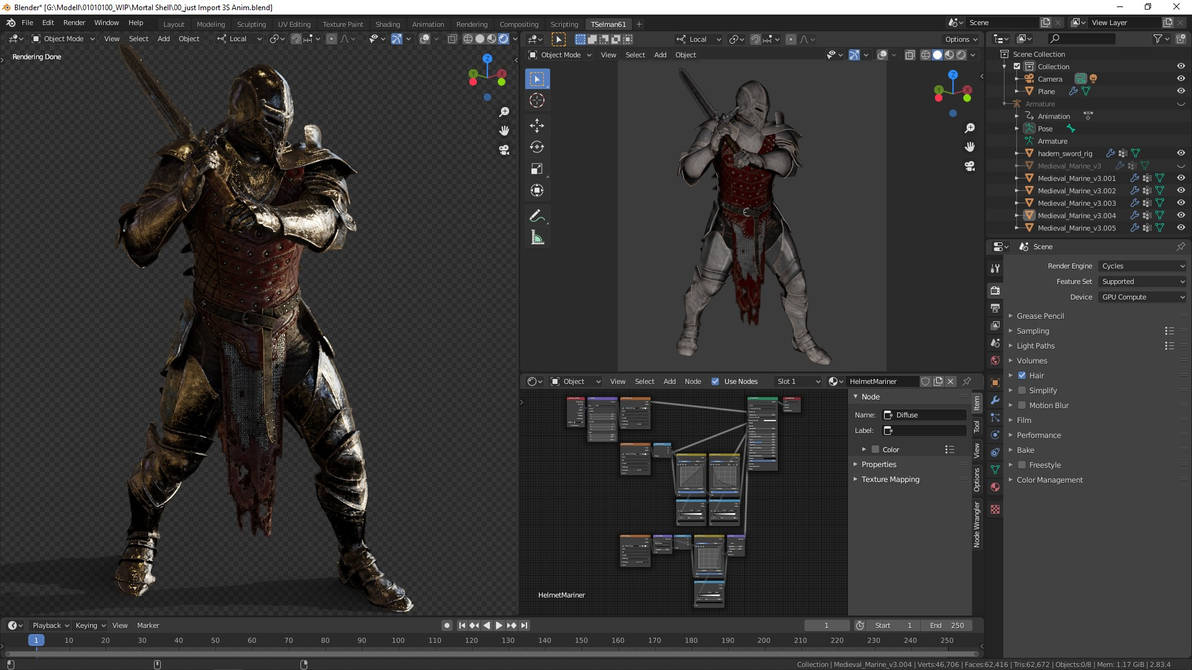Screen dimensions: 1192x670
Task: Click the timeline playhead at frame 1
Action: pyautogui.click(x=36, y=640)
